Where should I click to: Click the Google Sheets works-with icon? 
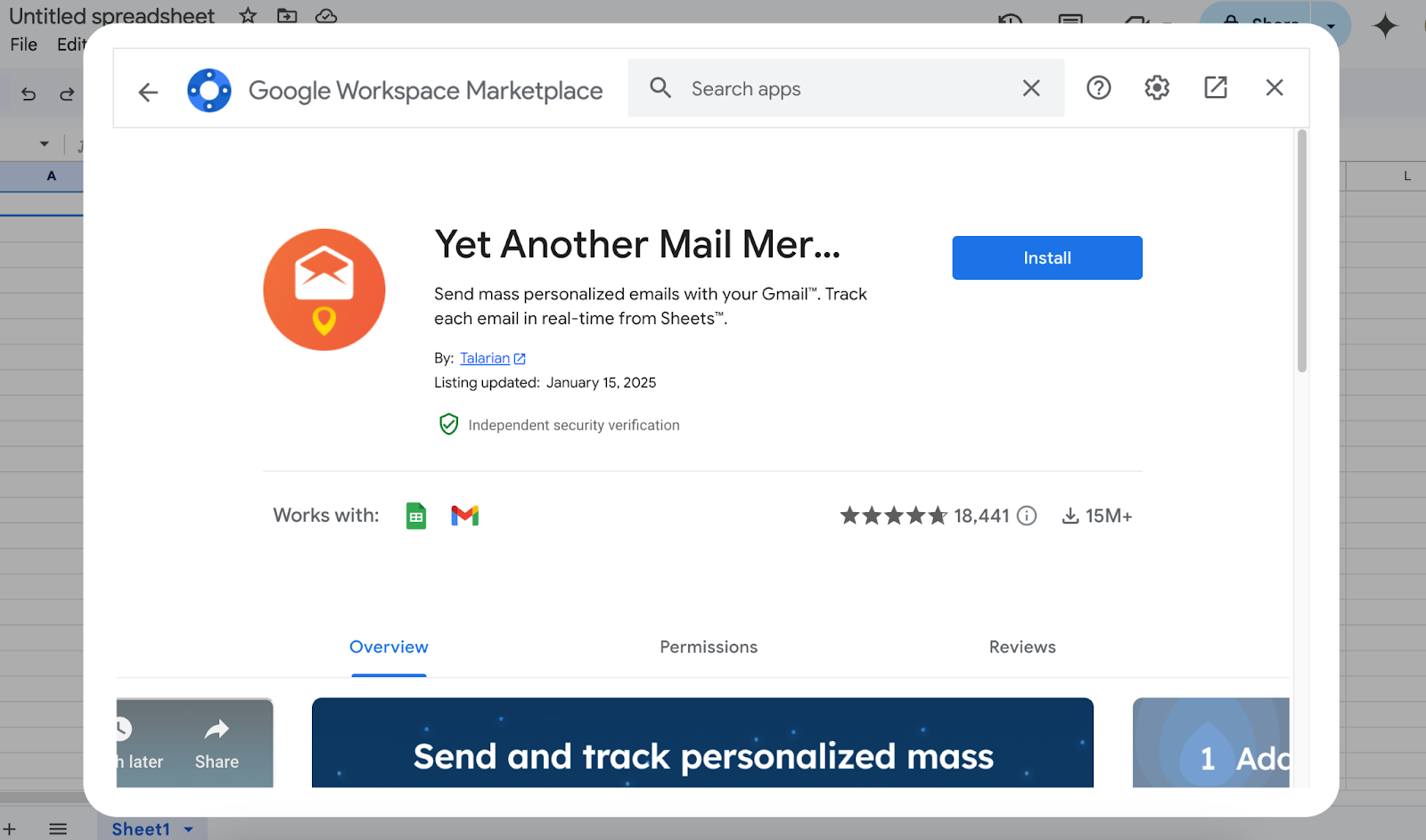point(416,516)
